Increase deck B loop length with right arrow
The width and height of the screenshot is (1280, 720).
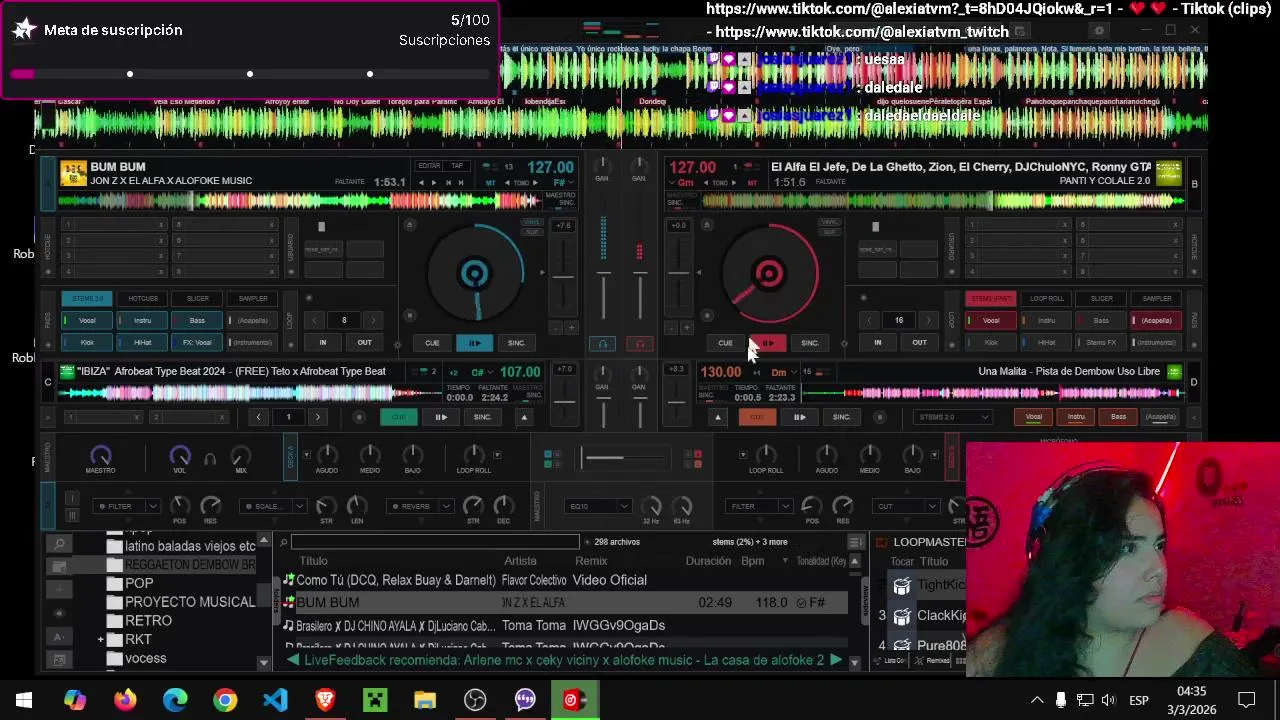point(928,320)
